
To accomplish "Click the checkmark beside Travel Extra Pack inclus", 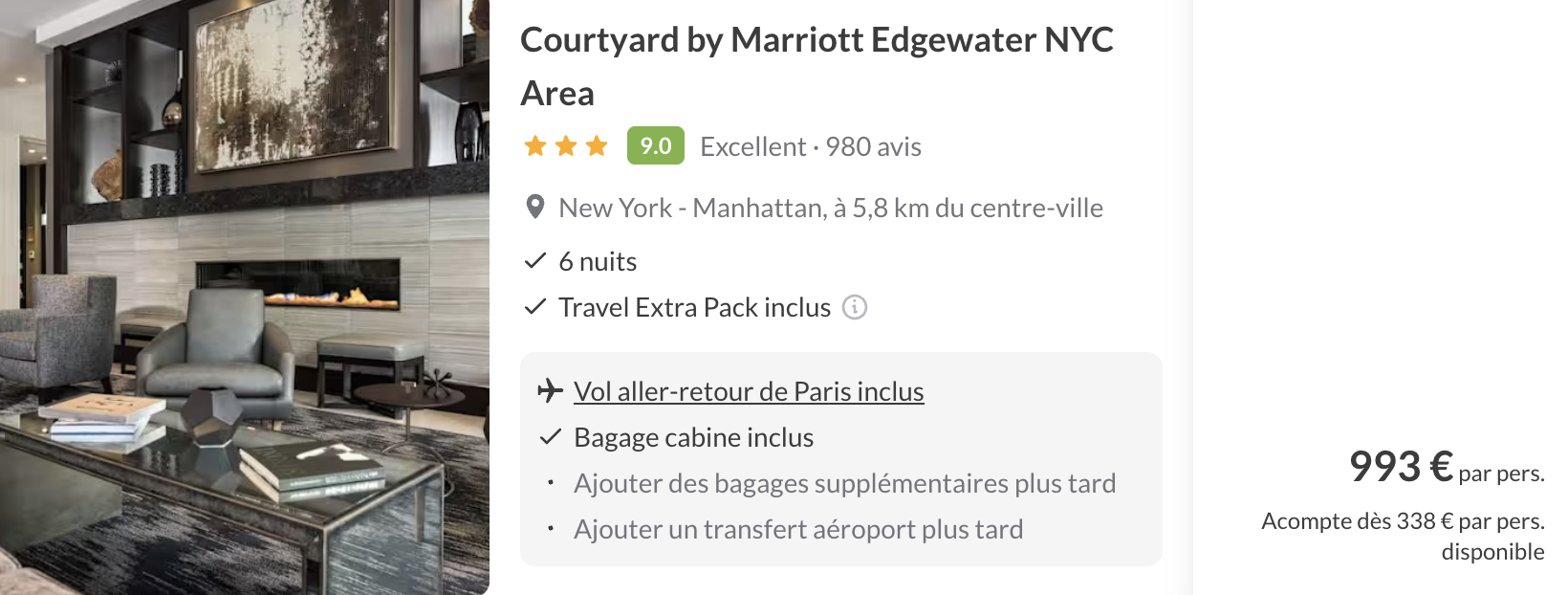I will [x=535, y=306].
